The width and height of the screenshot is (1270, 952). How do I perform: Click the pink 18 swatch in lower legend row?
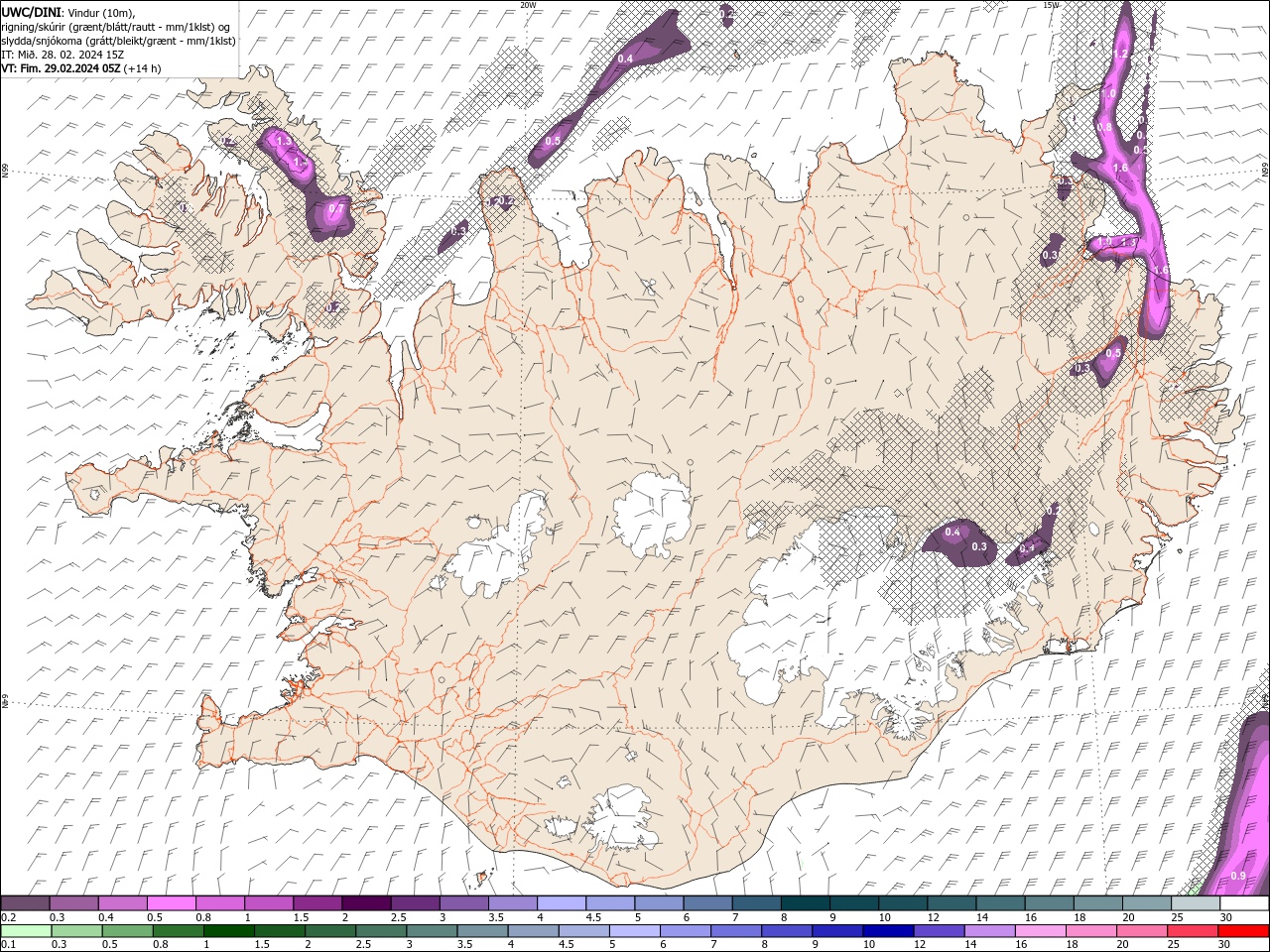[1091, 931]
